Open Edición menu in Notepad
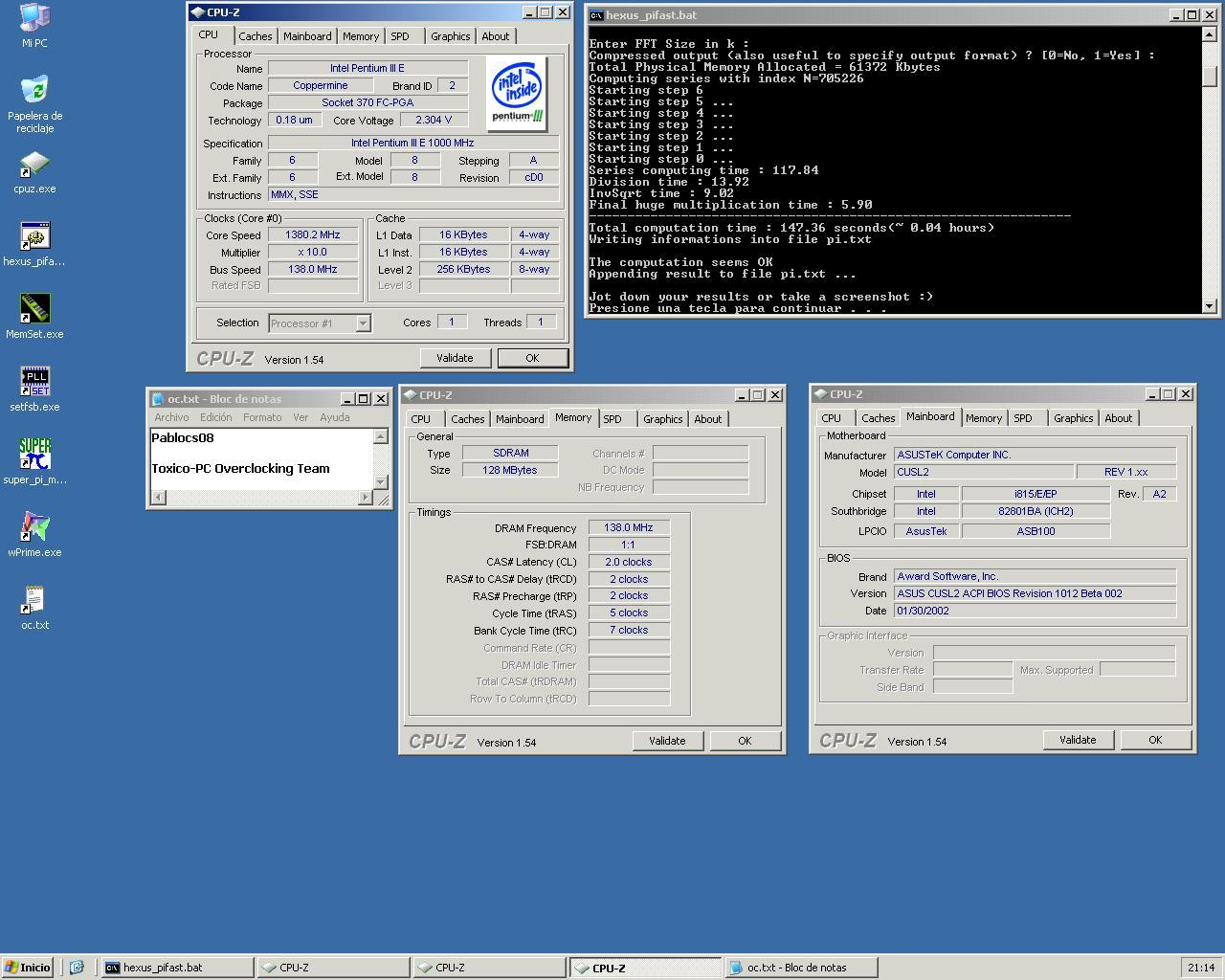This screenshot has height=980, width=1225. point(215,417)
